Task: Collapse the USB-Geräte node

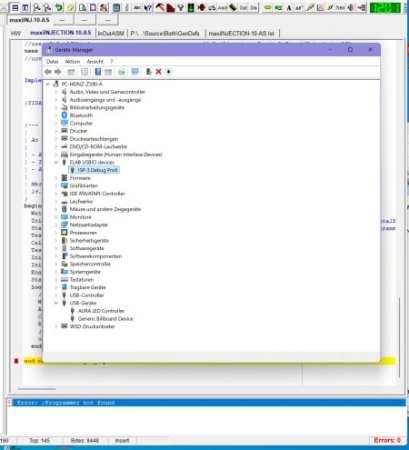Action: [x=56, y=303]
